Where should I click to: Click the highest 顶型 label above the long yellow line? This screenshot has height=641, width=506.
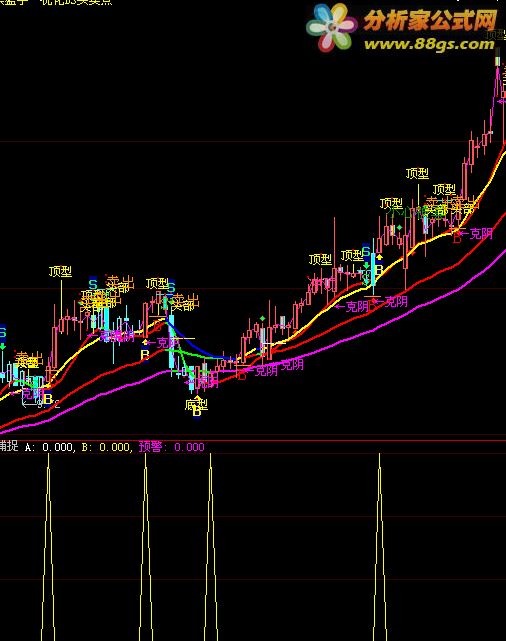(417, 174)
